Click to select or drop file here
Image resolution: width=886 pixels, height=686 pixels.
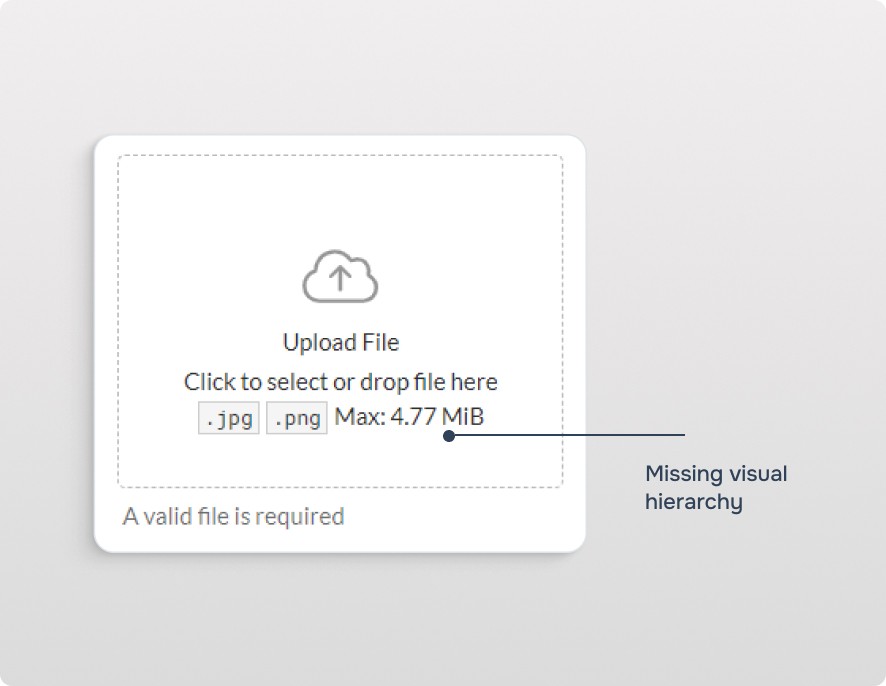click(x=341, y=381)
